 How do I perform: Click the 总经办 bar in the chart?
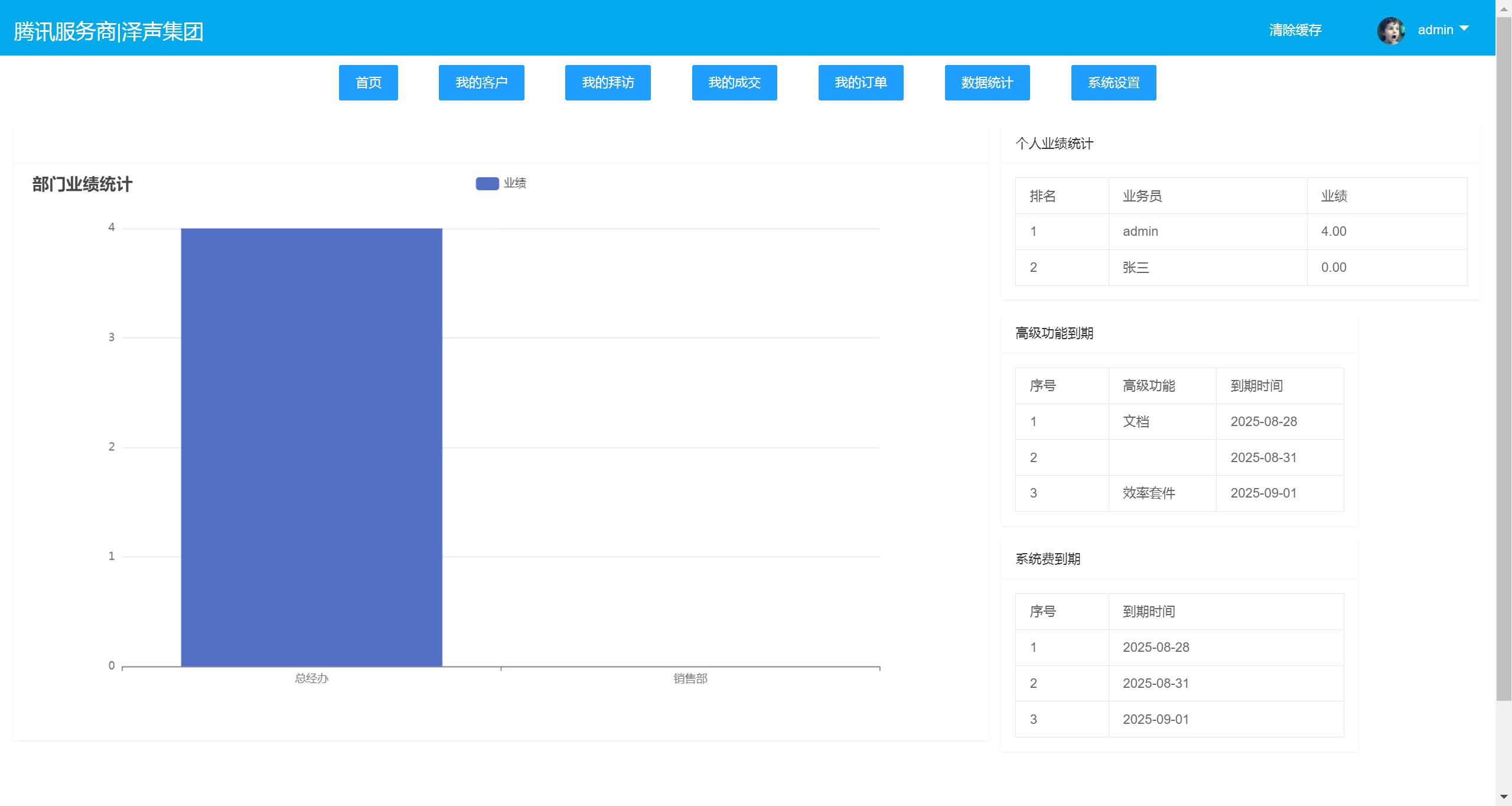[311, 447]
